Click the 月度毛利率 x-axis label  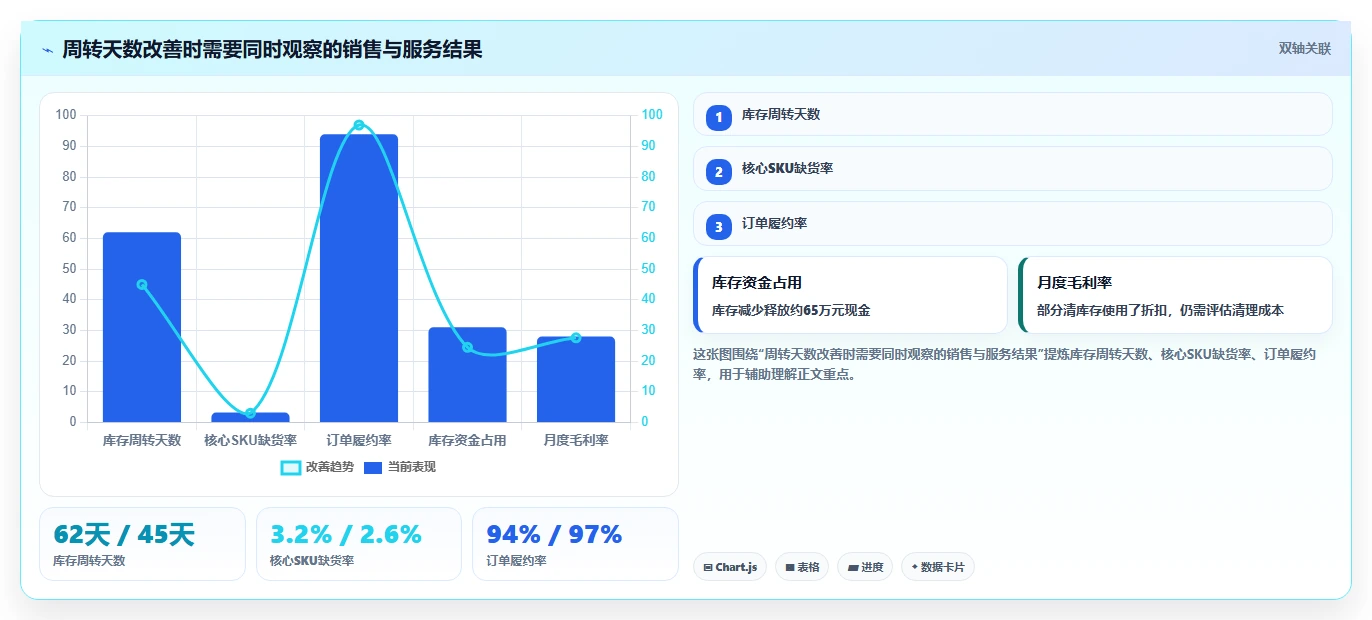(576, 440)
